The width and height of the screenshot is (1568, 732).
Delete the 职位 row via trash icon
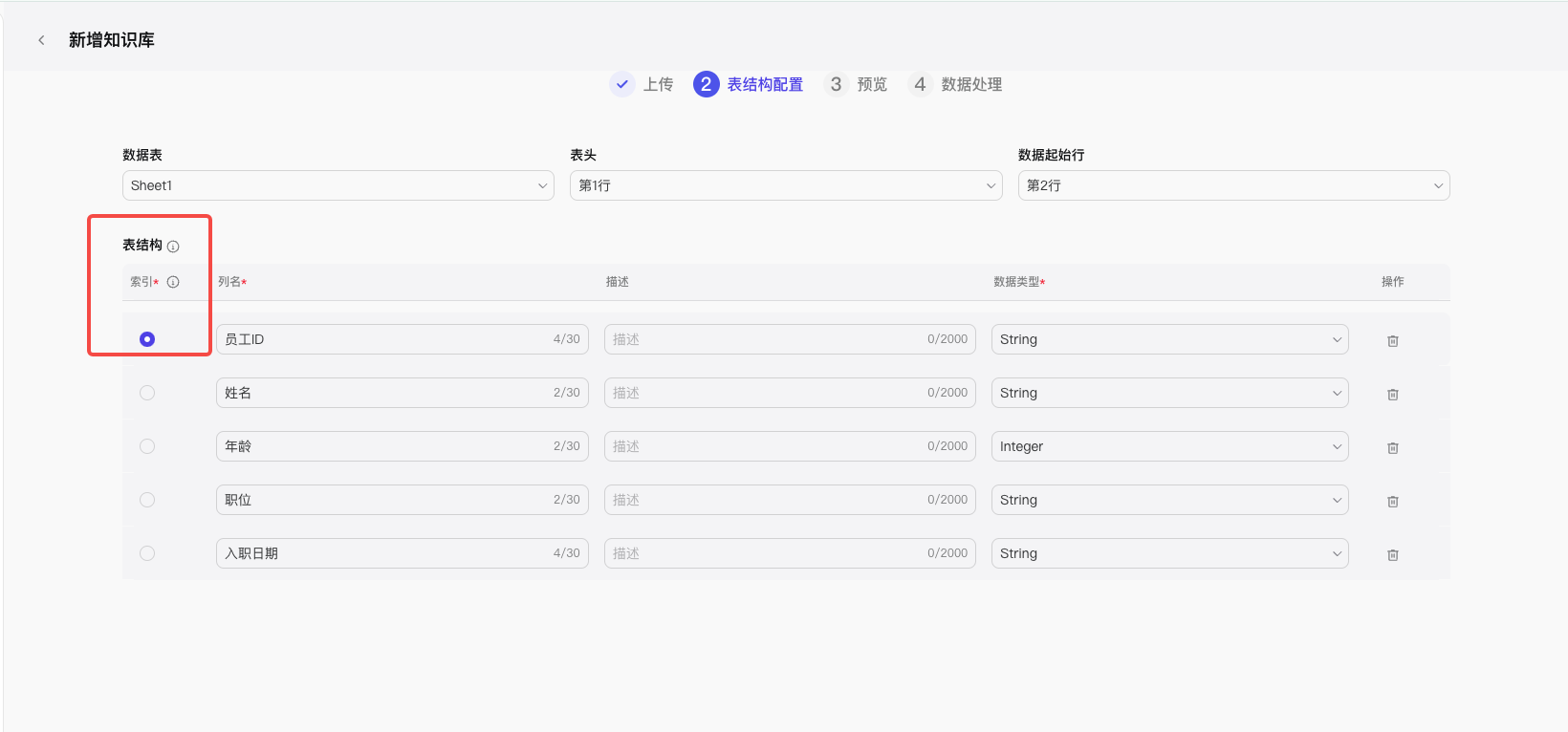1393,501
